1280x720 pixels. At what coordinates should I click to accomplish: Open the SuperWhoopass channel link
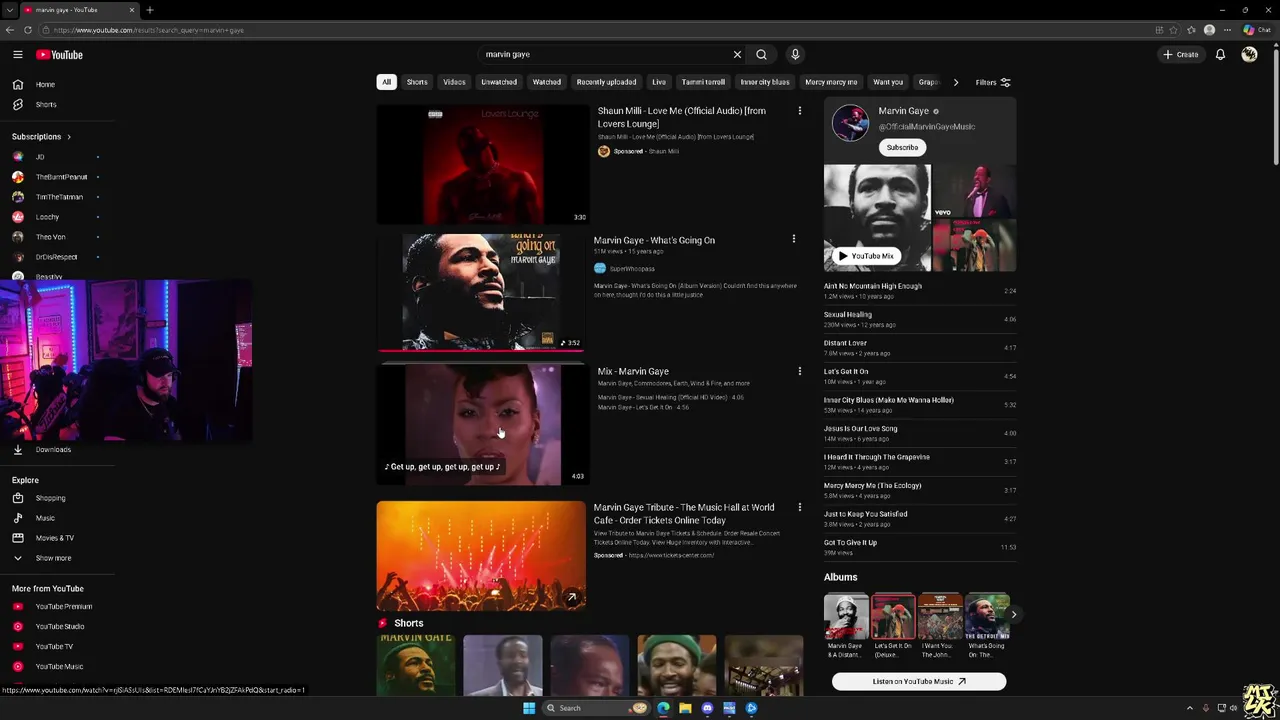tap(631, 268)
